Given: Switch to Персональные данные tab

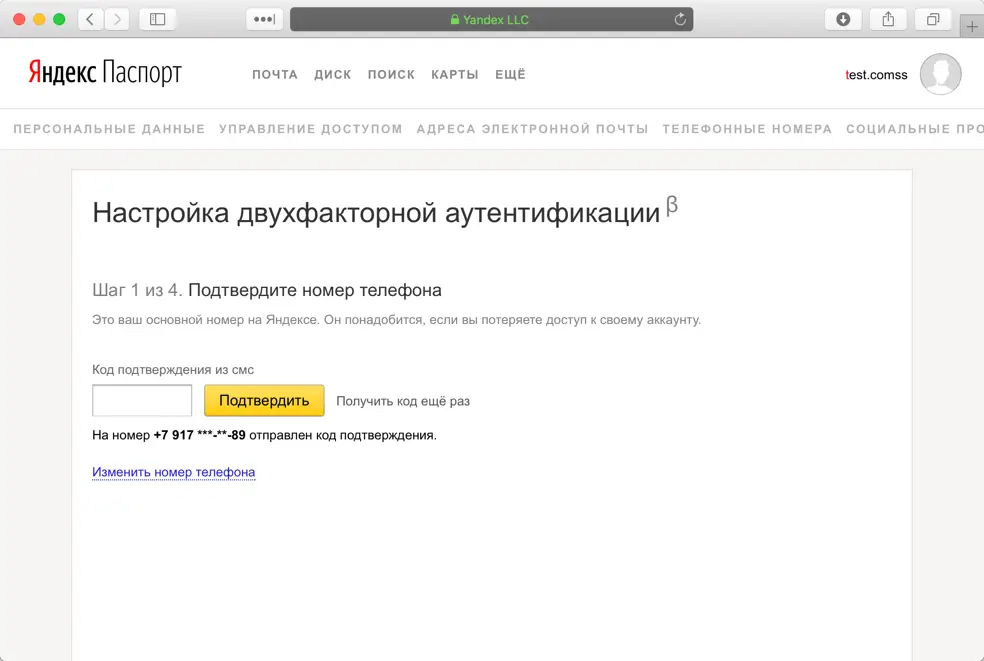Looking at the screenshot, I should (x=109, y=129).
